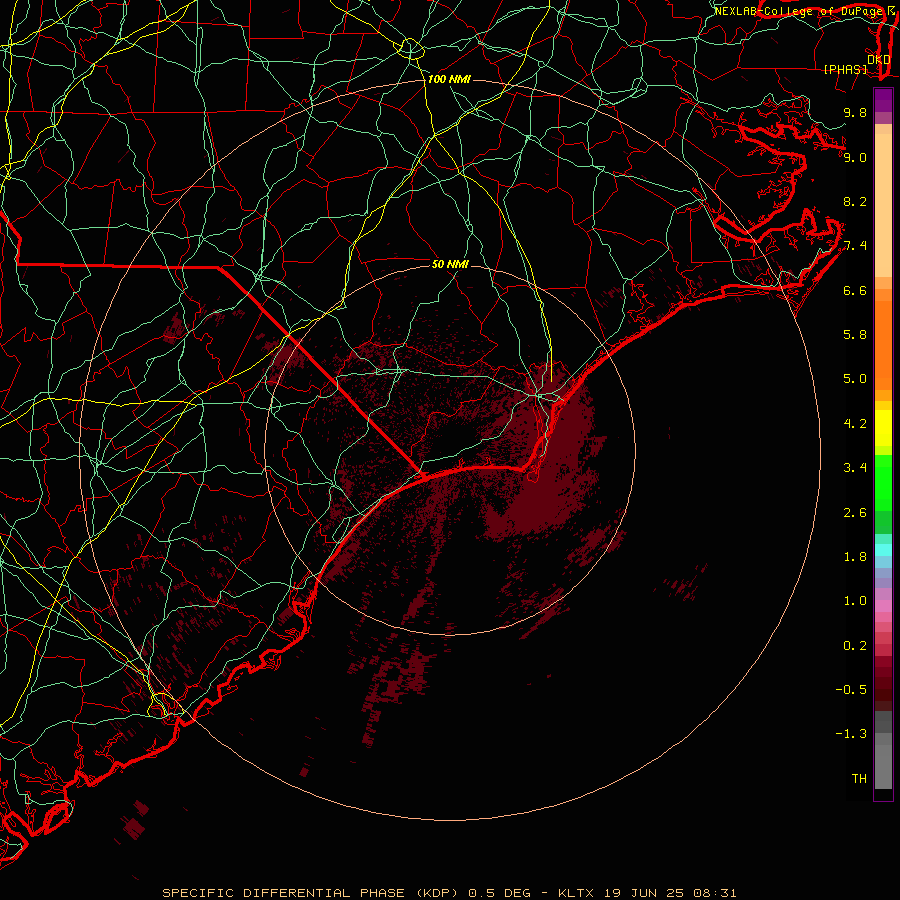Click the Specific Differential Phase KLTX caption
This screenshot has height=900, width=900.
pyautogui.click(x=449, y=893)
